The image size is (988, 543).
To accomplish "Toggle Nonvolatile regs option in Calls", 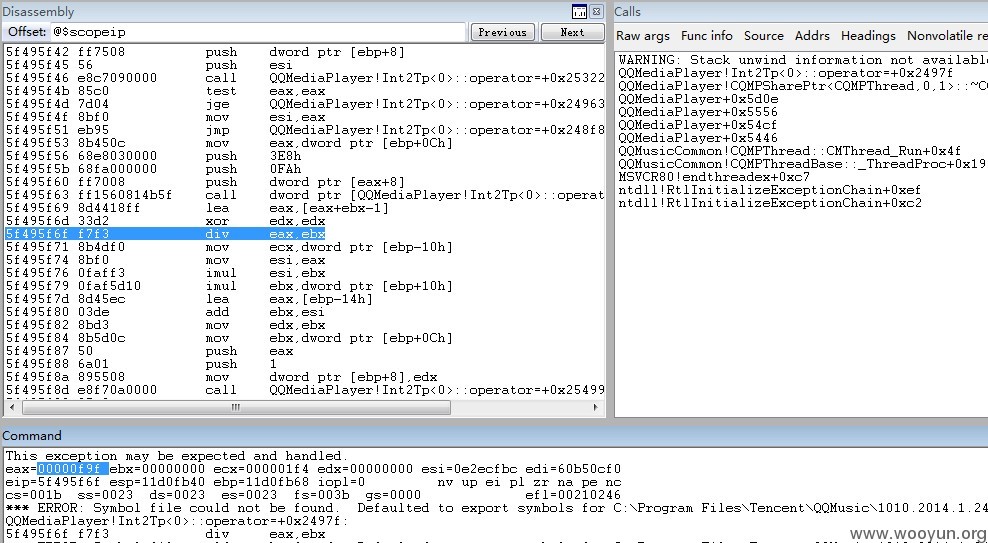I will point(947,36).
